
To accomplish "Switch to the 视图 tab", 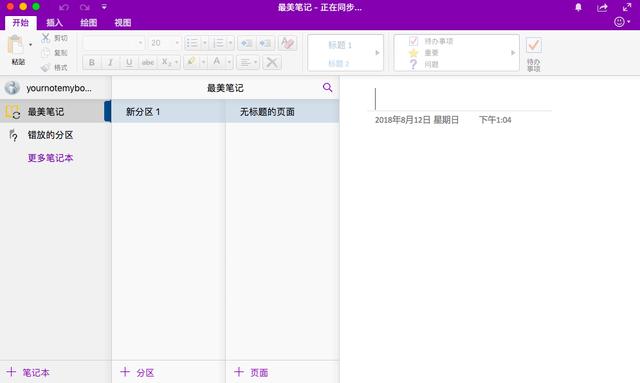I will pyautogui.click(x=122, y=22).
